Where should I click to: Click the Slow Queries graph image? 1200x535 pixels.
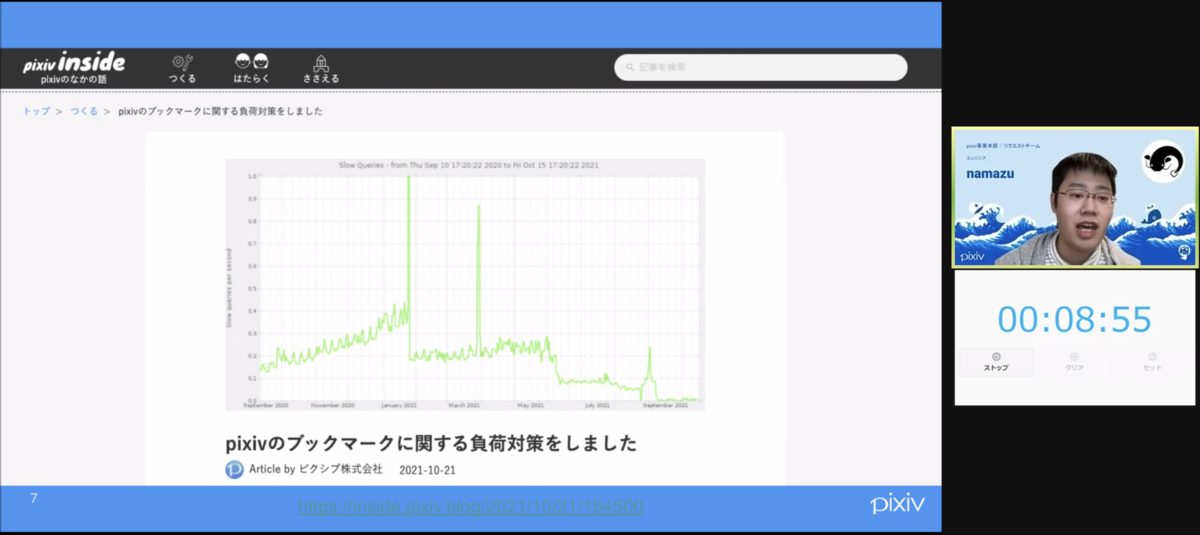(465, 284)
